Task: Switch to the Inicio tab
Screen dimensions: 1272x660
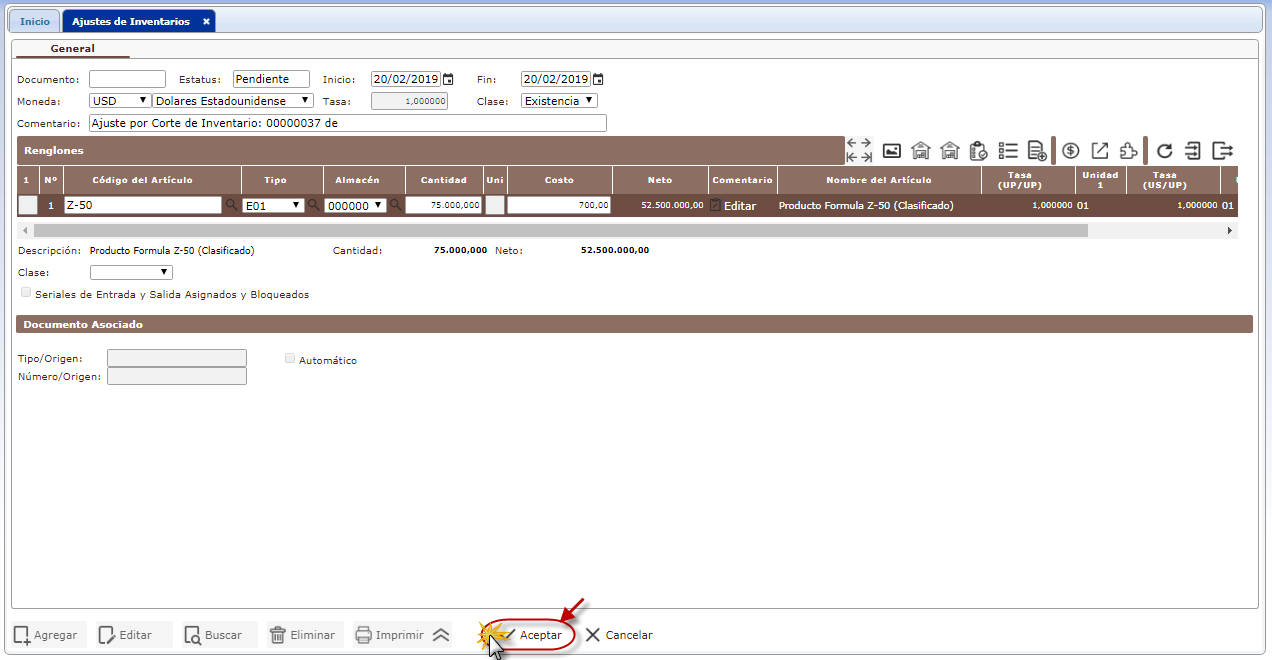Action: (35, 21)
